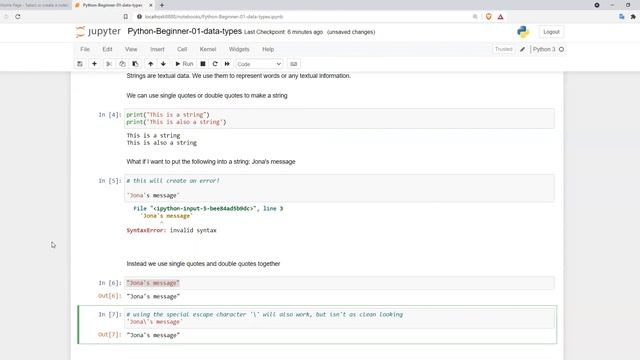Click the Out[7]: prompt label
Screen dimensions: 640x360
pyautogui.click(x=110, y=335)
